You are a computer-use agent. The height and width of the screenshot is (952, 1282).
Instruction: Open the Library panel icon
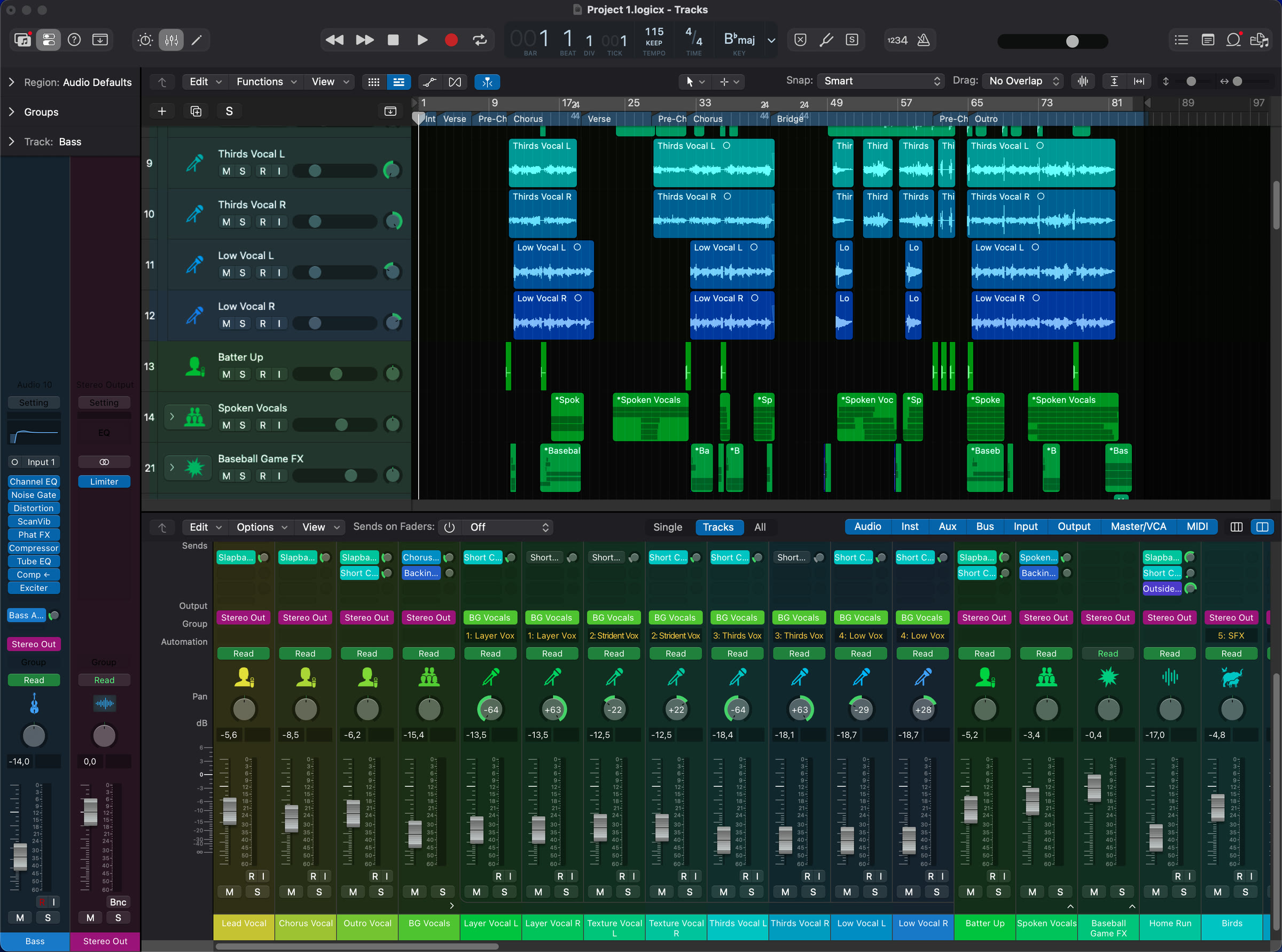click(22, 40)
